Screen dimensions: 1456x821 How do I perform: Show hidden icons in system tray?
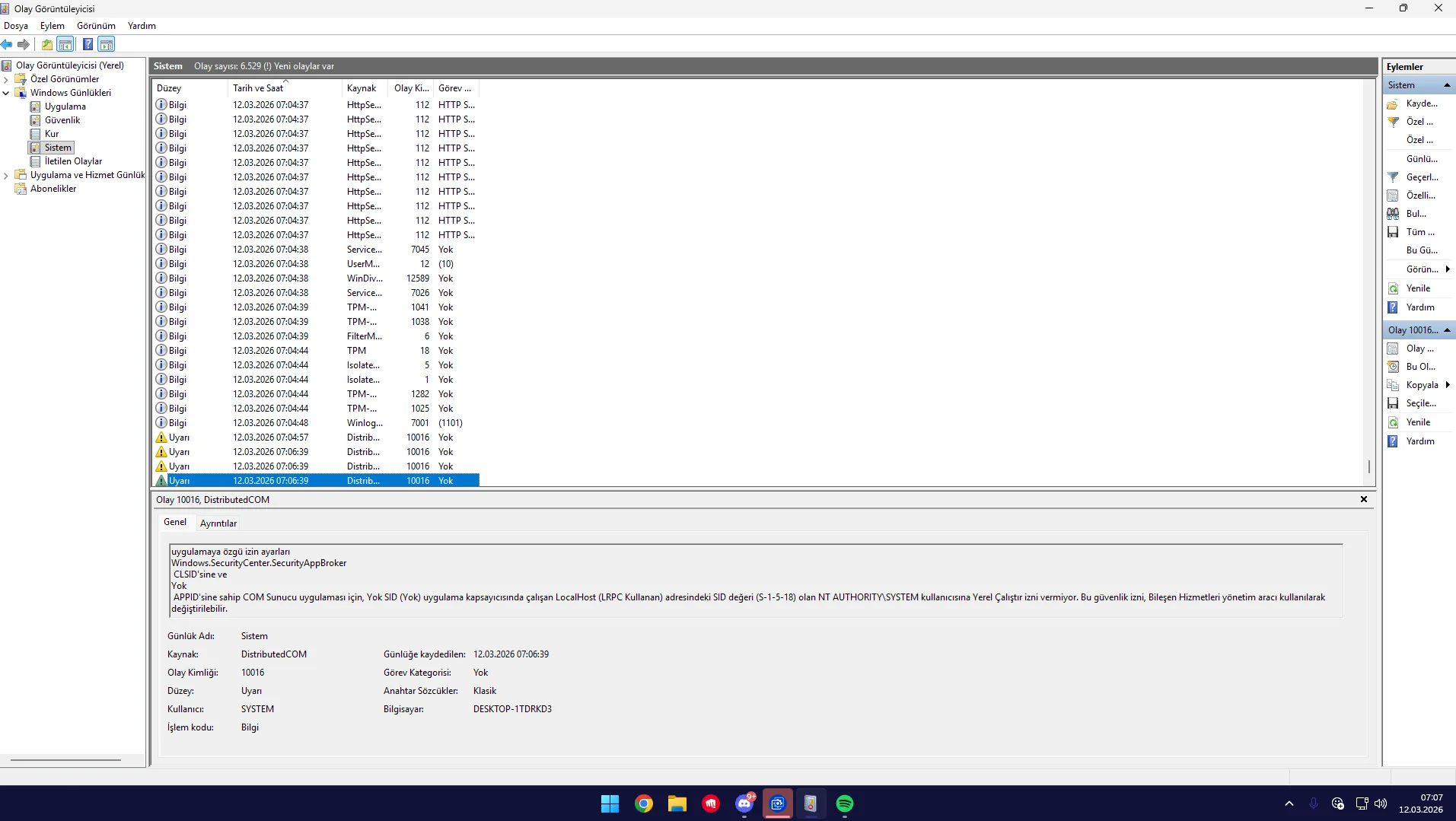(1289, 803)
